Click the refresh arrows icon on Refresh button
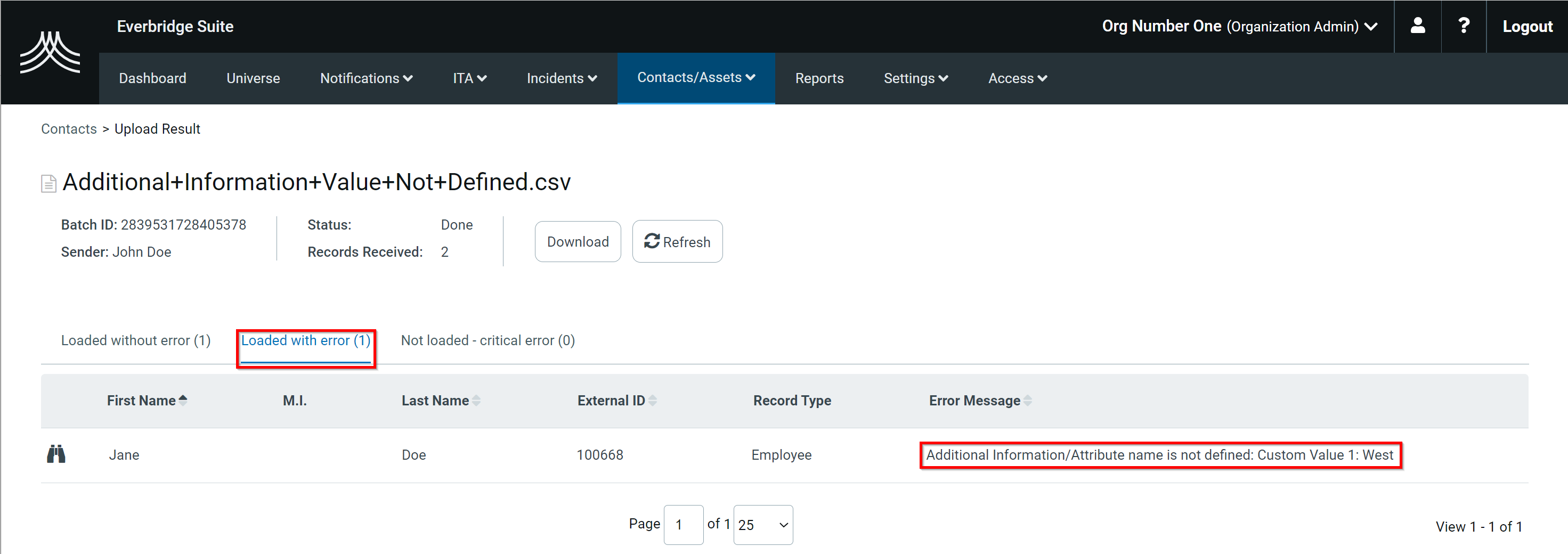The width and height of the screenshot is (1568, 554). pos(653,241)
